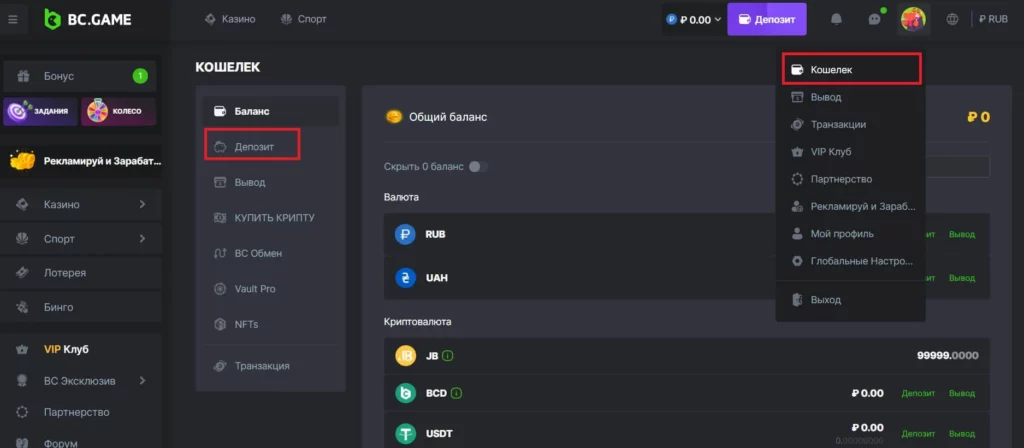Open the ₽ RUB currency selector
This screenshot has height=448, width=1024.
[x=993, y=20]
